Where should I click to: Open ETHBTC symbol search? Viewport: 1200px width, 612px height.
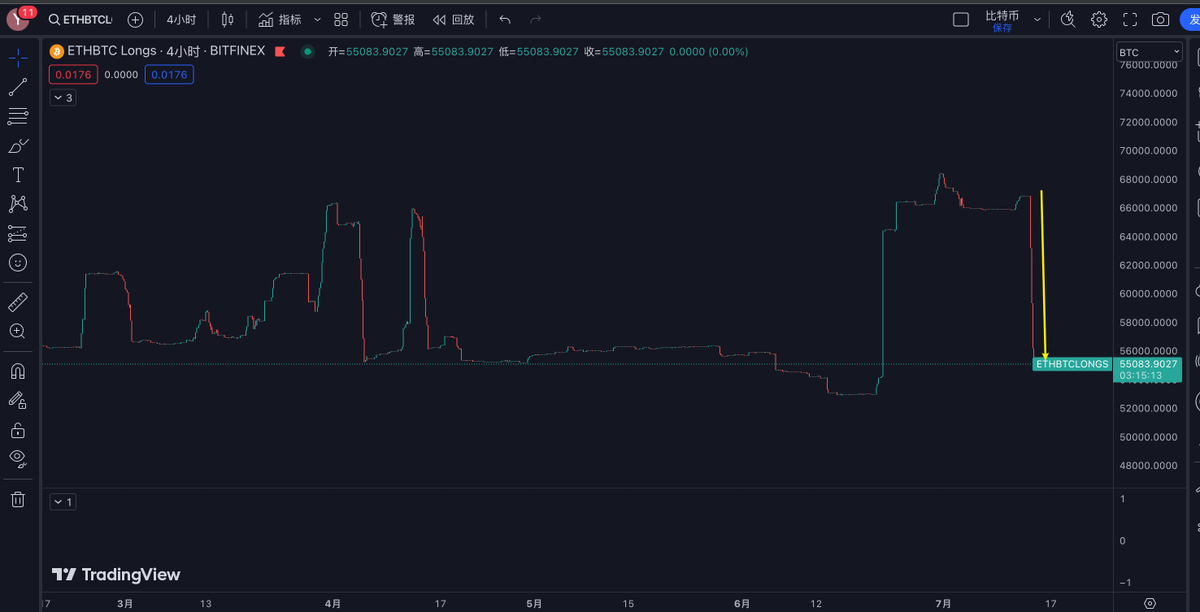pyautogui.click(x=82, y=19)
